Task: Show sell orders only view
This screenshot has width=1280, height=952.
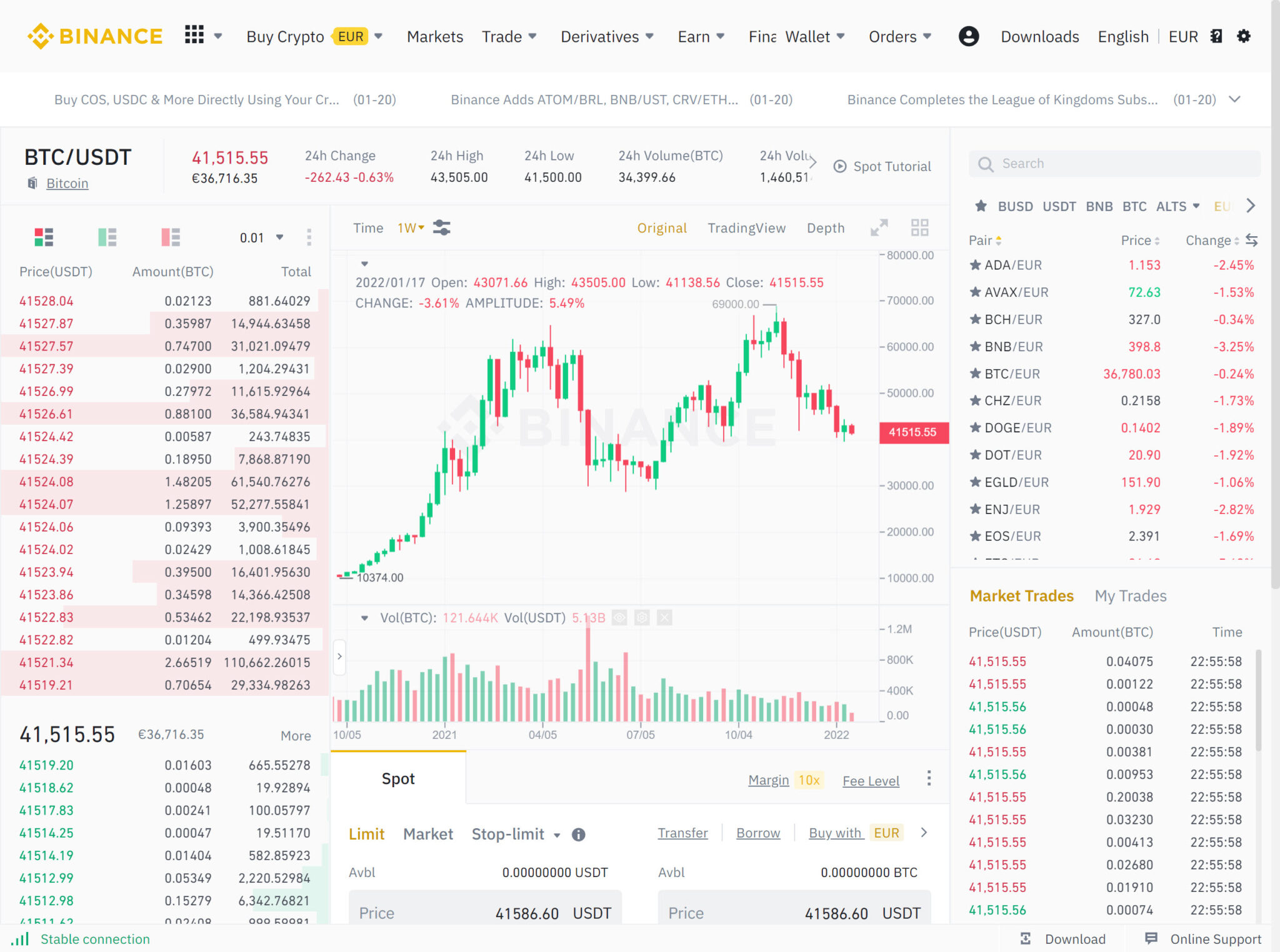Action: [171, 237]
